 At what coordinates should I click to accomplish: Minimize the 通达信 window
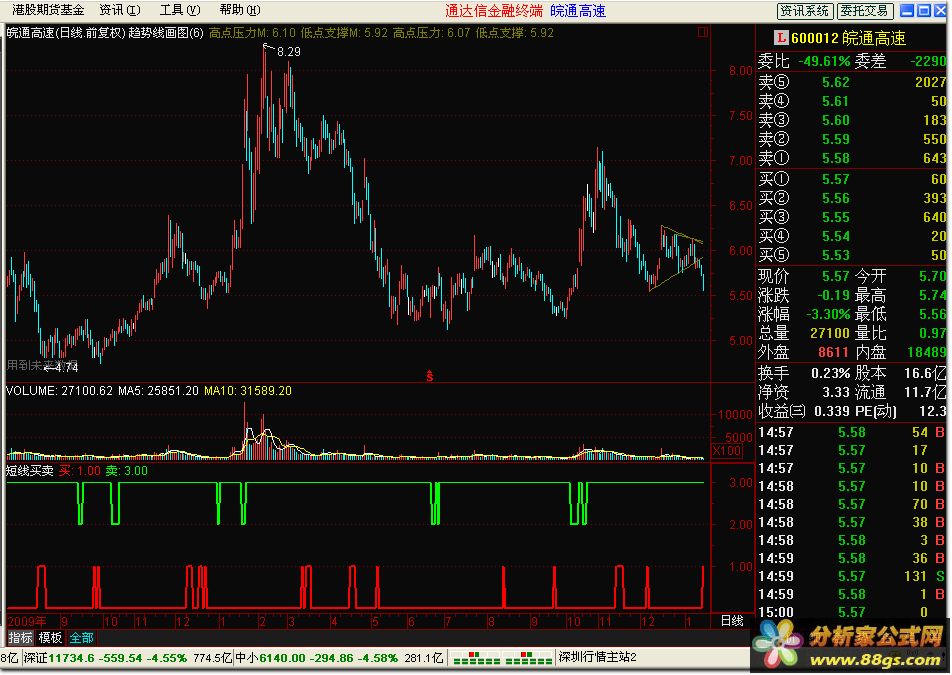coord(907,10)
